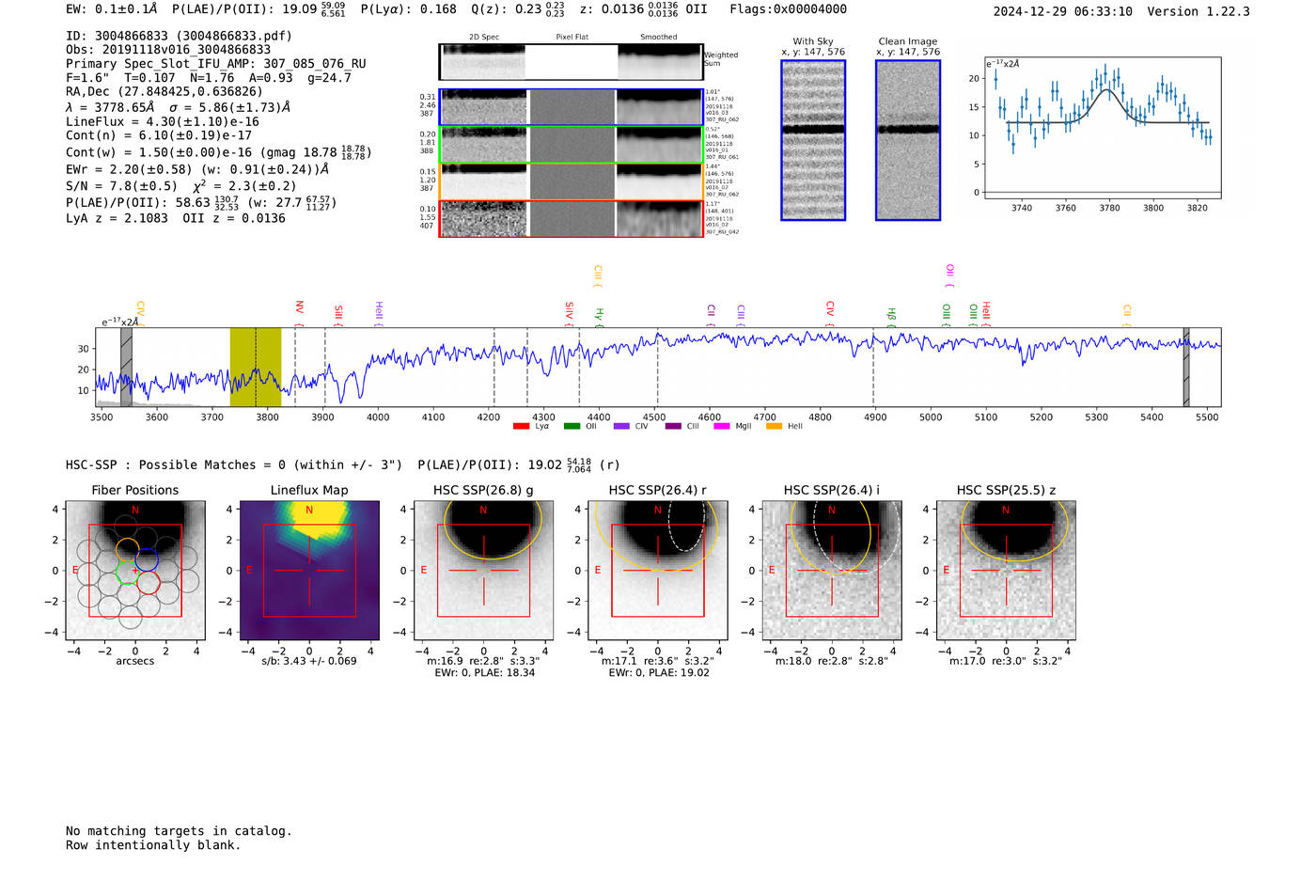1316x896 pixels.
Task: Open the Fiber Positions thumbnail
Action: tap(135, 570)
